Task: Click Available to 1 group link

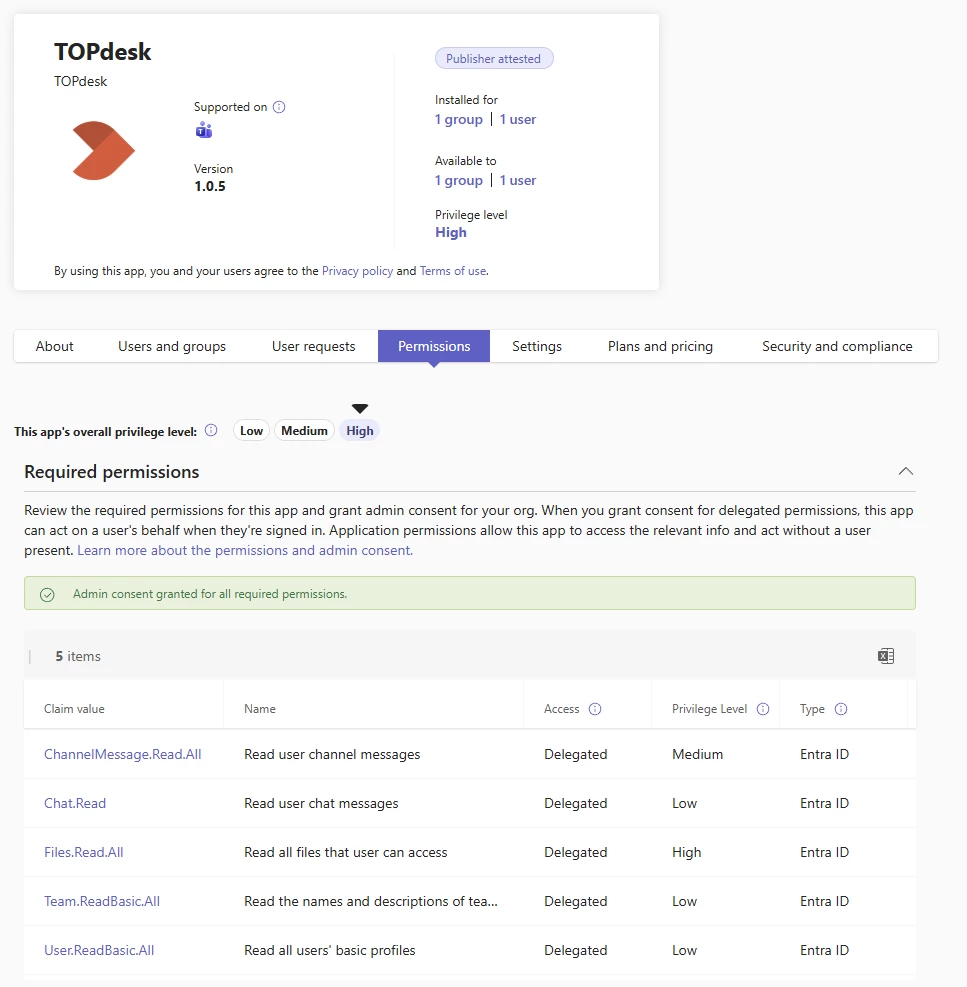Action: click(459, 180)
